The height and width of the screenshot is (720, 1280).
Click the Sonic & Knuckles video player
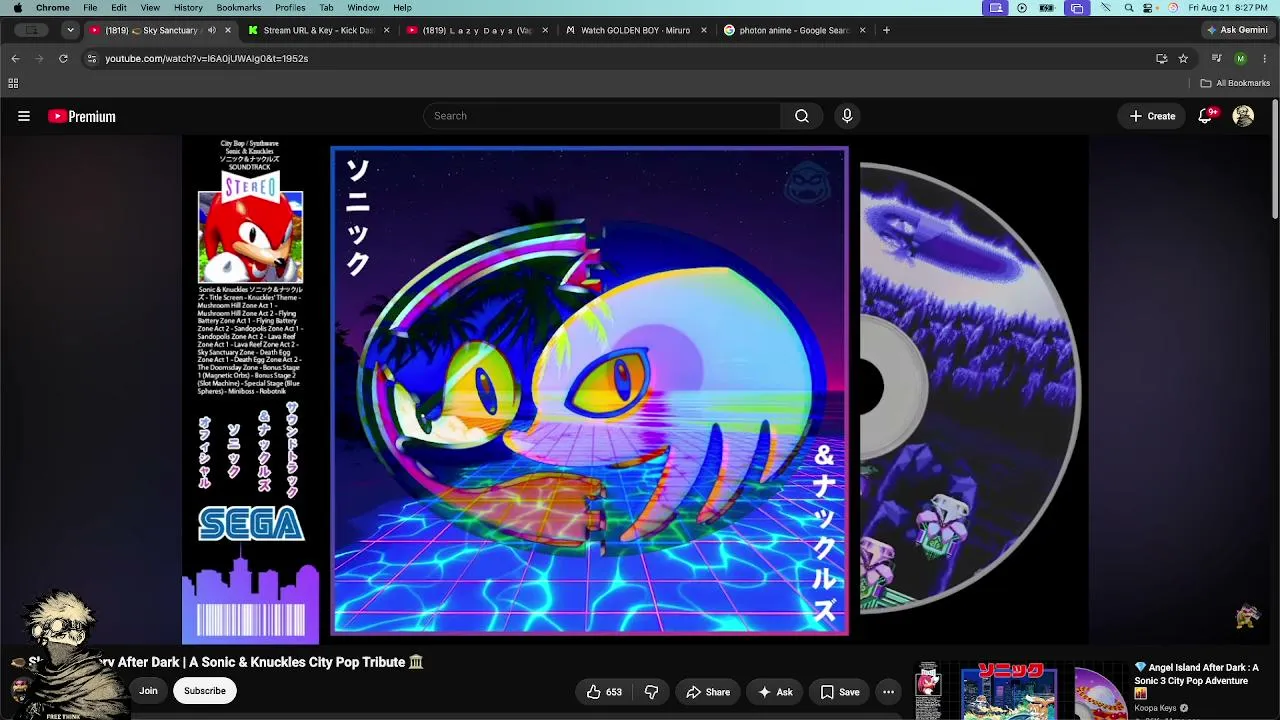coord(635,390)
